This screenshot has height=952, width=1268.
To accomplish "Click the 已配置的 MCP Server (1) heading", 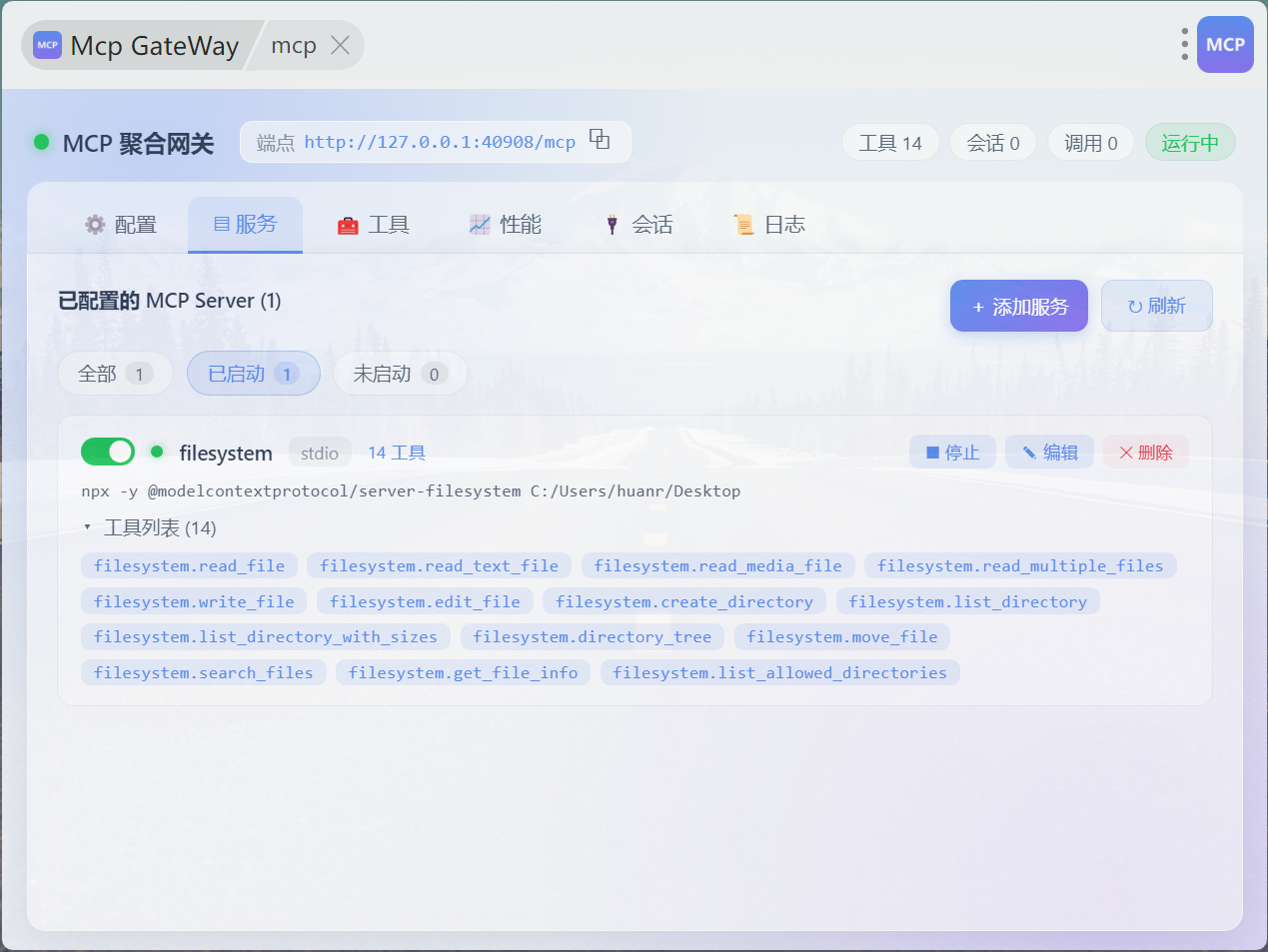I will coord(170,301).
